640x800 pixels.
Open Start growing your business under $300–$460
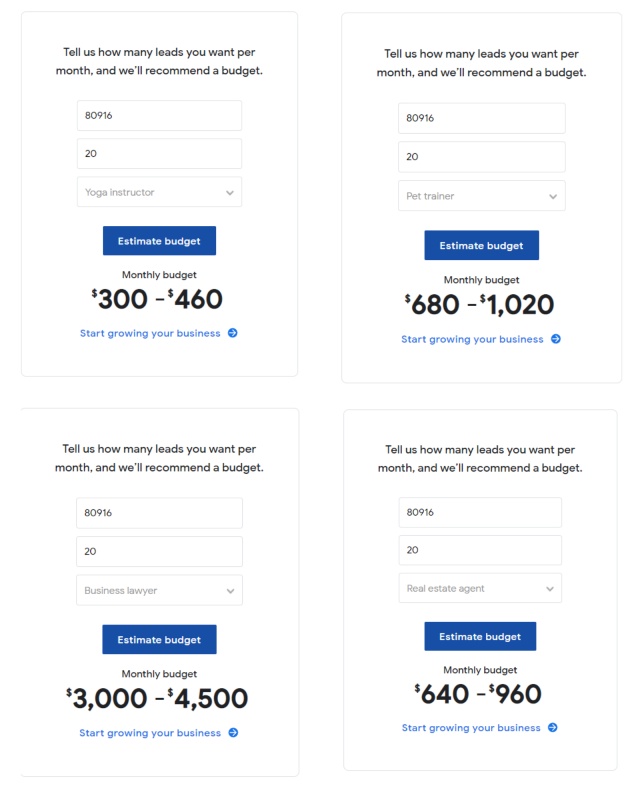[150, 333]
